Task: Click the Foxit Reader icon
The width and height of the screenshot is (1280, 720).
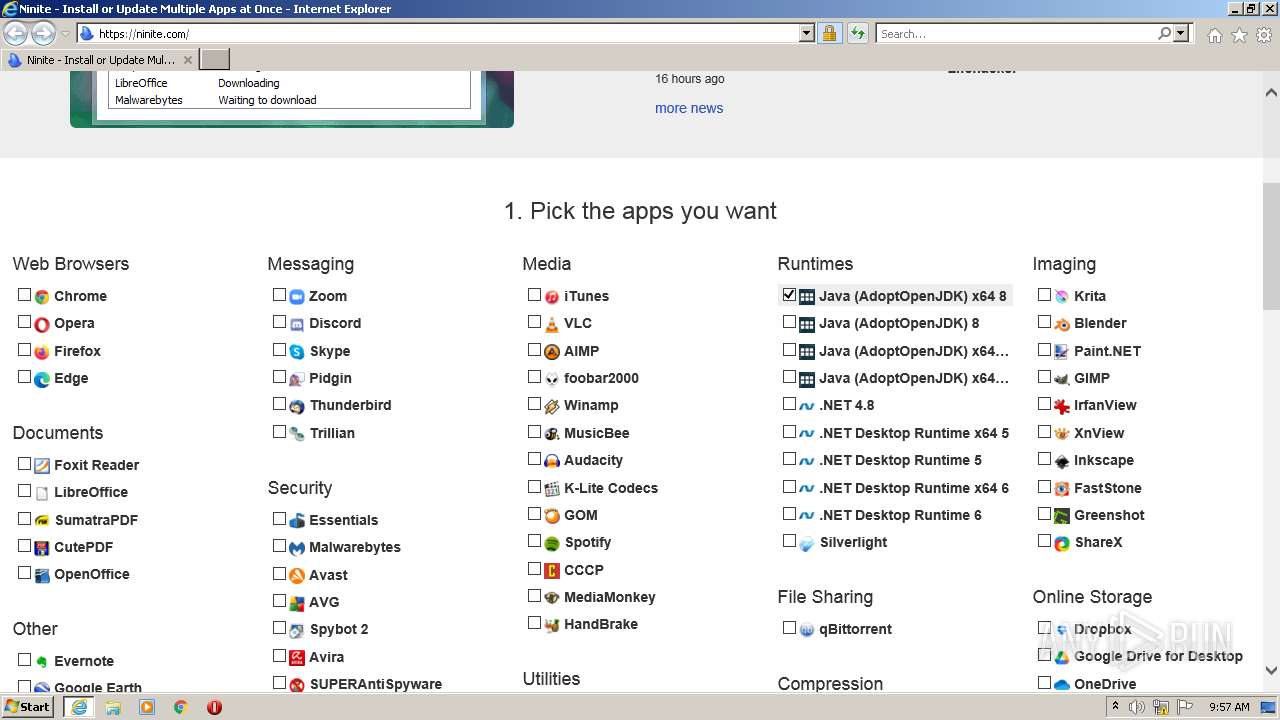Action: pyautogui.click(x=42, y=466)
